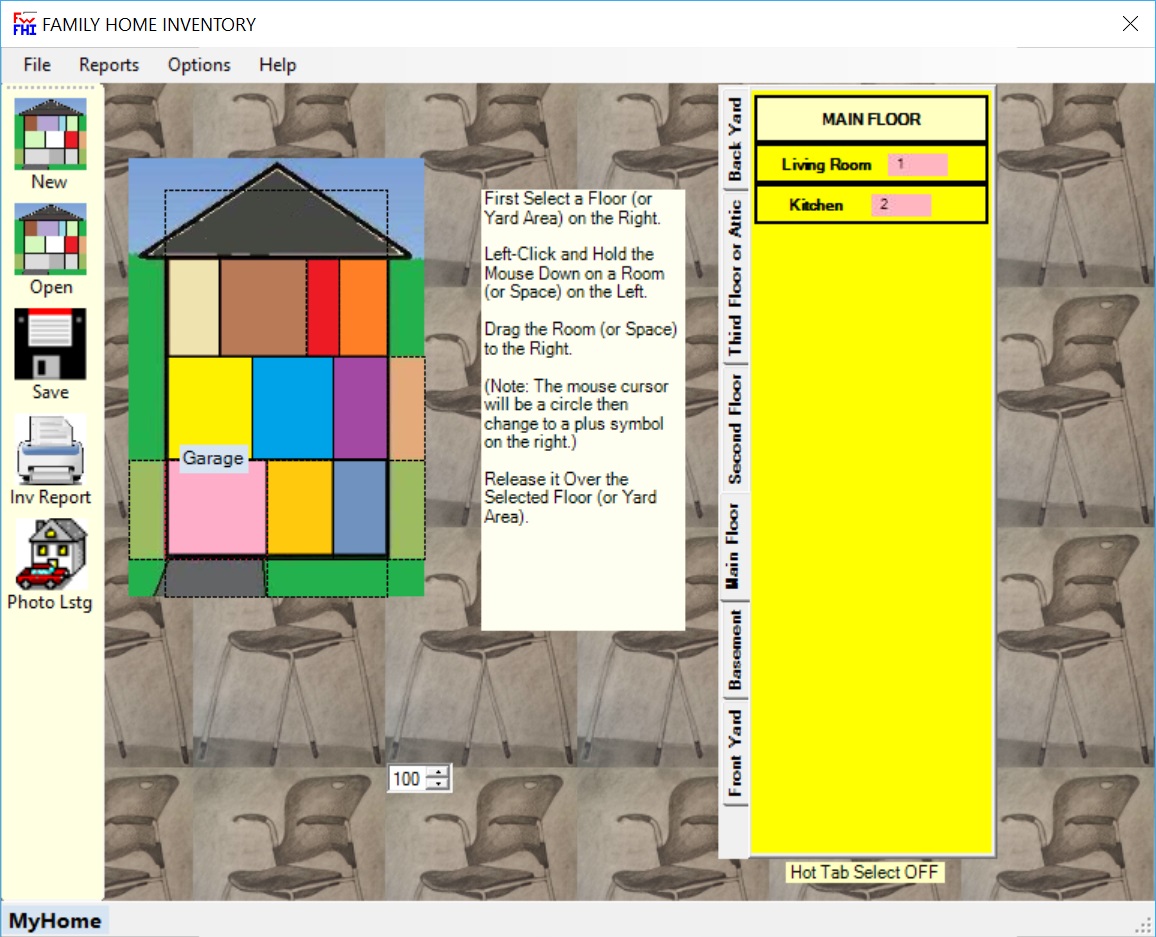Screen dimensions: 1156x937
Task: Click the right olive green side yard space
Action: (407, 509)
